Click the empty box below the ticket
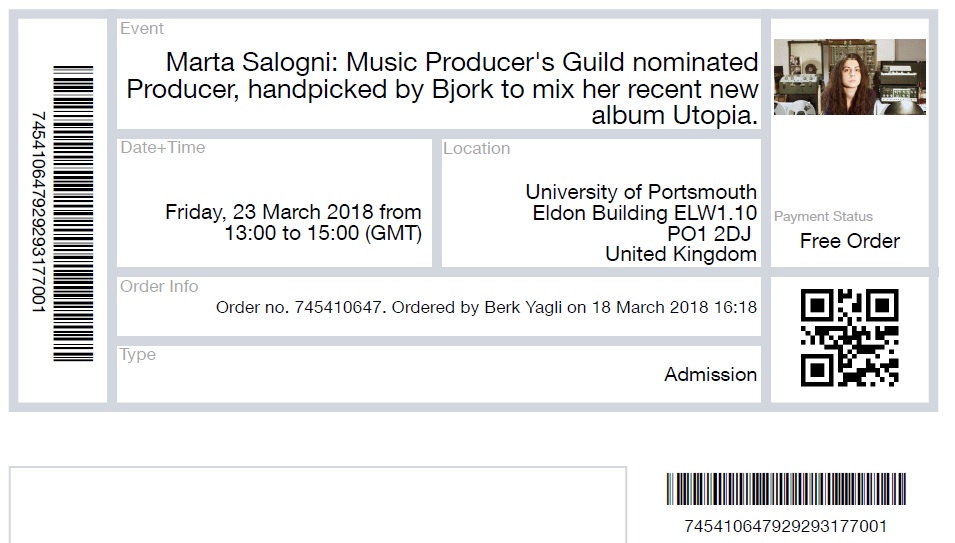This screenshot has width=955, height=543. pyautogui.click(x=318, y=505)
